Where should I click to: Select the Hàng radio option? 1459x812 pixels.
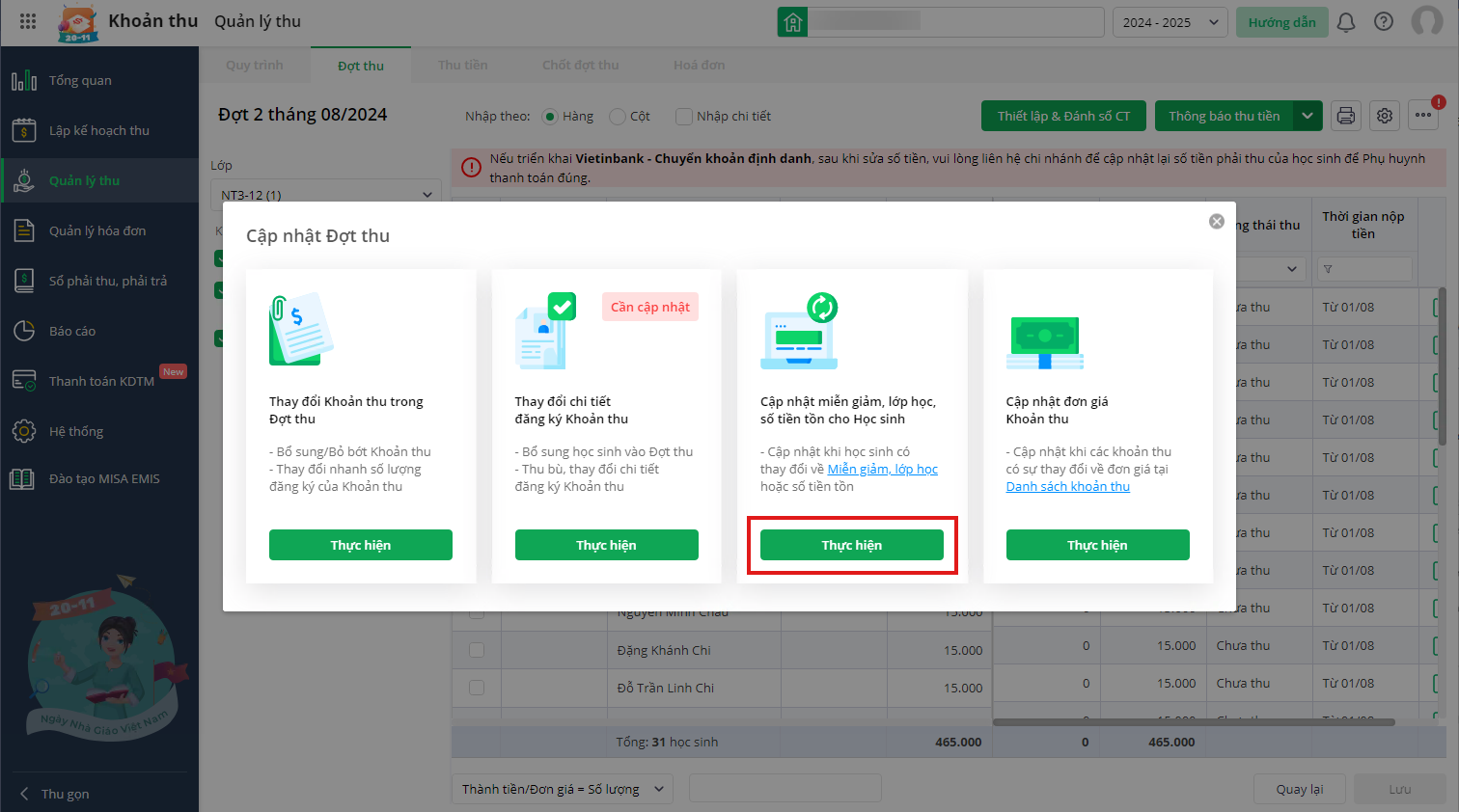click(x=550, y=117)
